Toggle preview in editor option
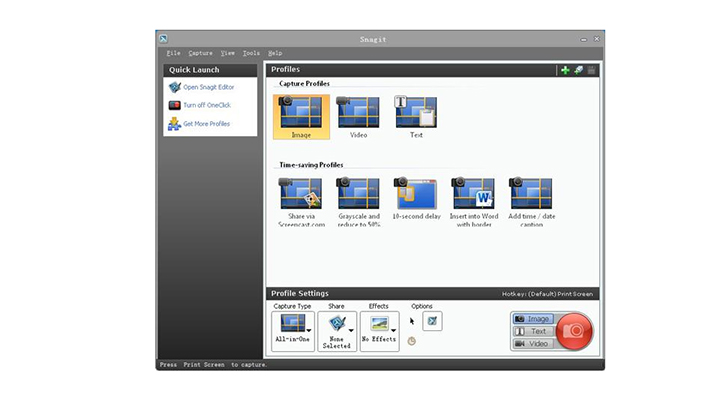 (x=432, y=321)
